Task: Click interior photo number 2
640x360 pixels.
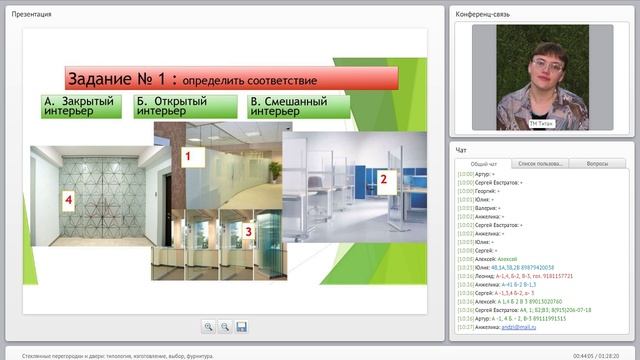Action: coord(355,187)
